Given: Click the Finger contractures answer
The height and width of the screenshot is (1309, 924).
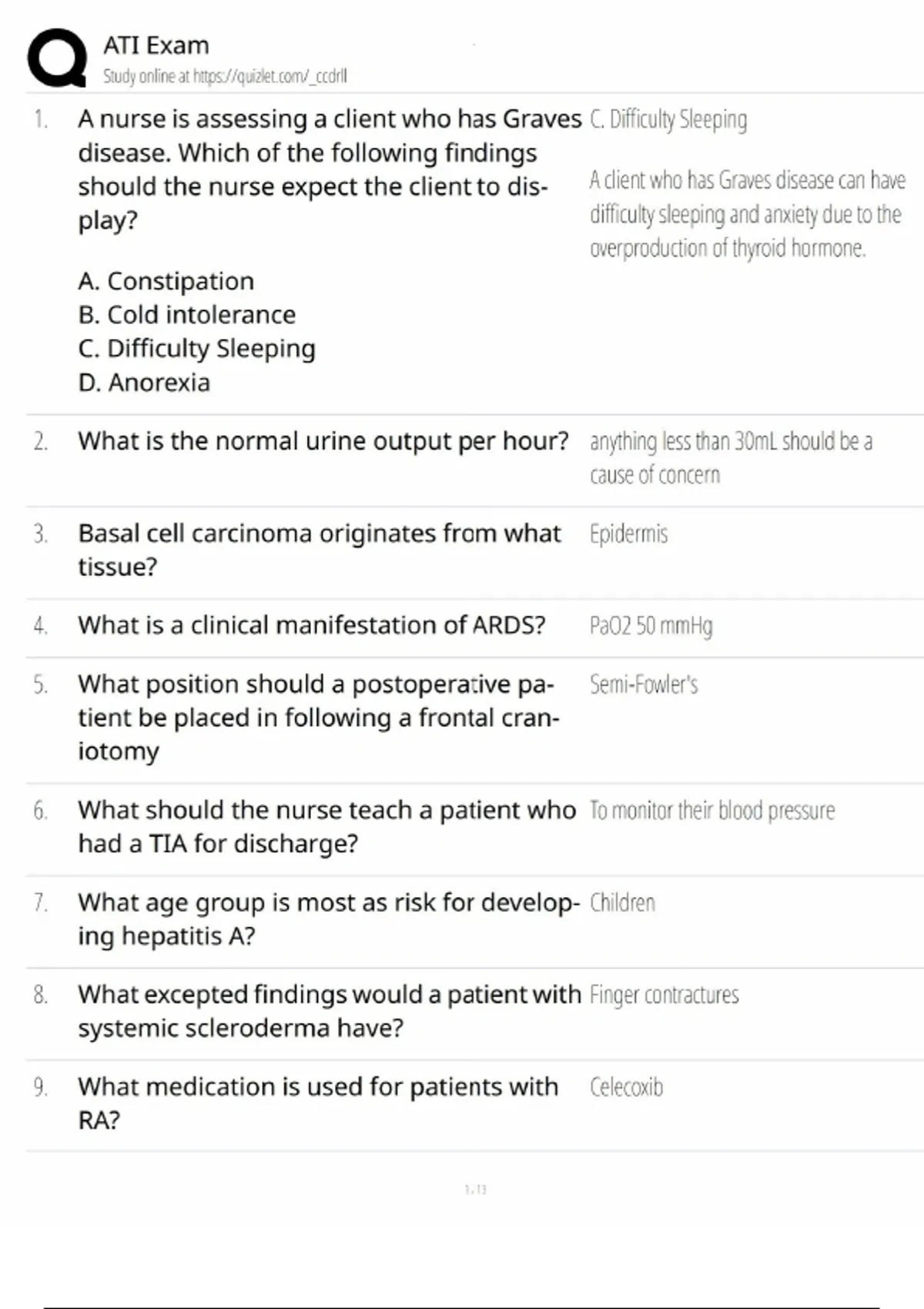Looking at the screenshot, I should point(664,995).
